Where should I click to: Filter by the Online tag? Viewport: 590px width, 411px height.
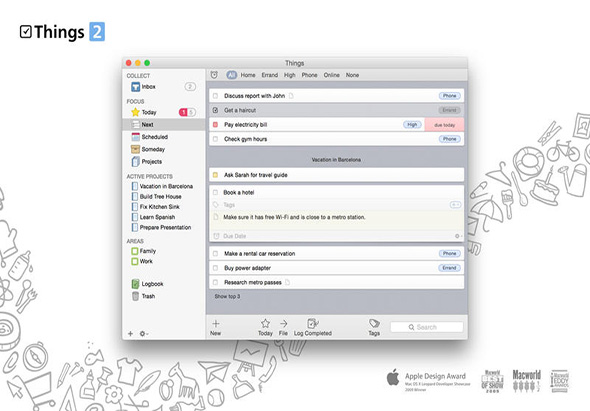coord(331,75)
